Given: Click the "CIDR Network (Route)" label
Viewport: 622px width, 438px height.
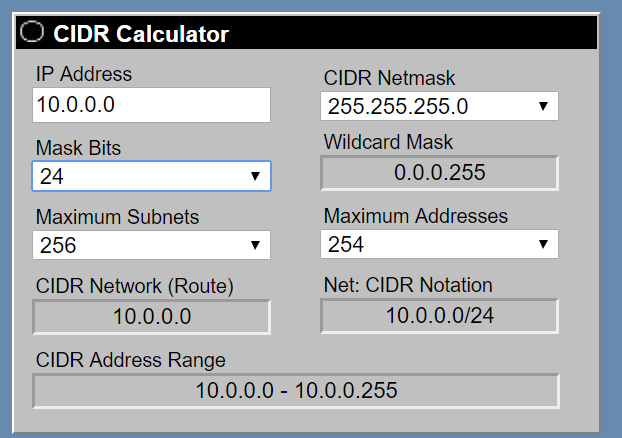Looking at the screenshot, I should click(134, 287).
